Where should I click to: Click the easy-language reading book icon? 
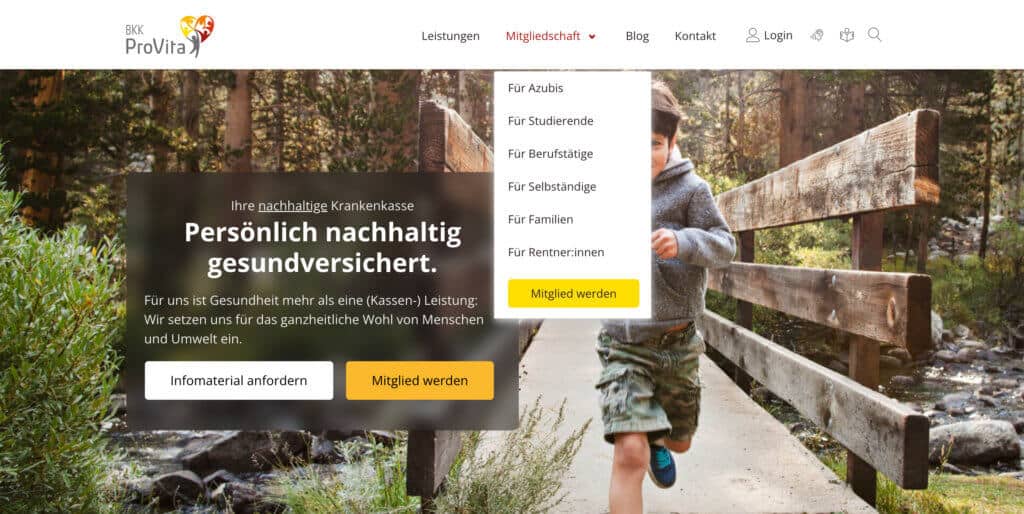[846, 35]
